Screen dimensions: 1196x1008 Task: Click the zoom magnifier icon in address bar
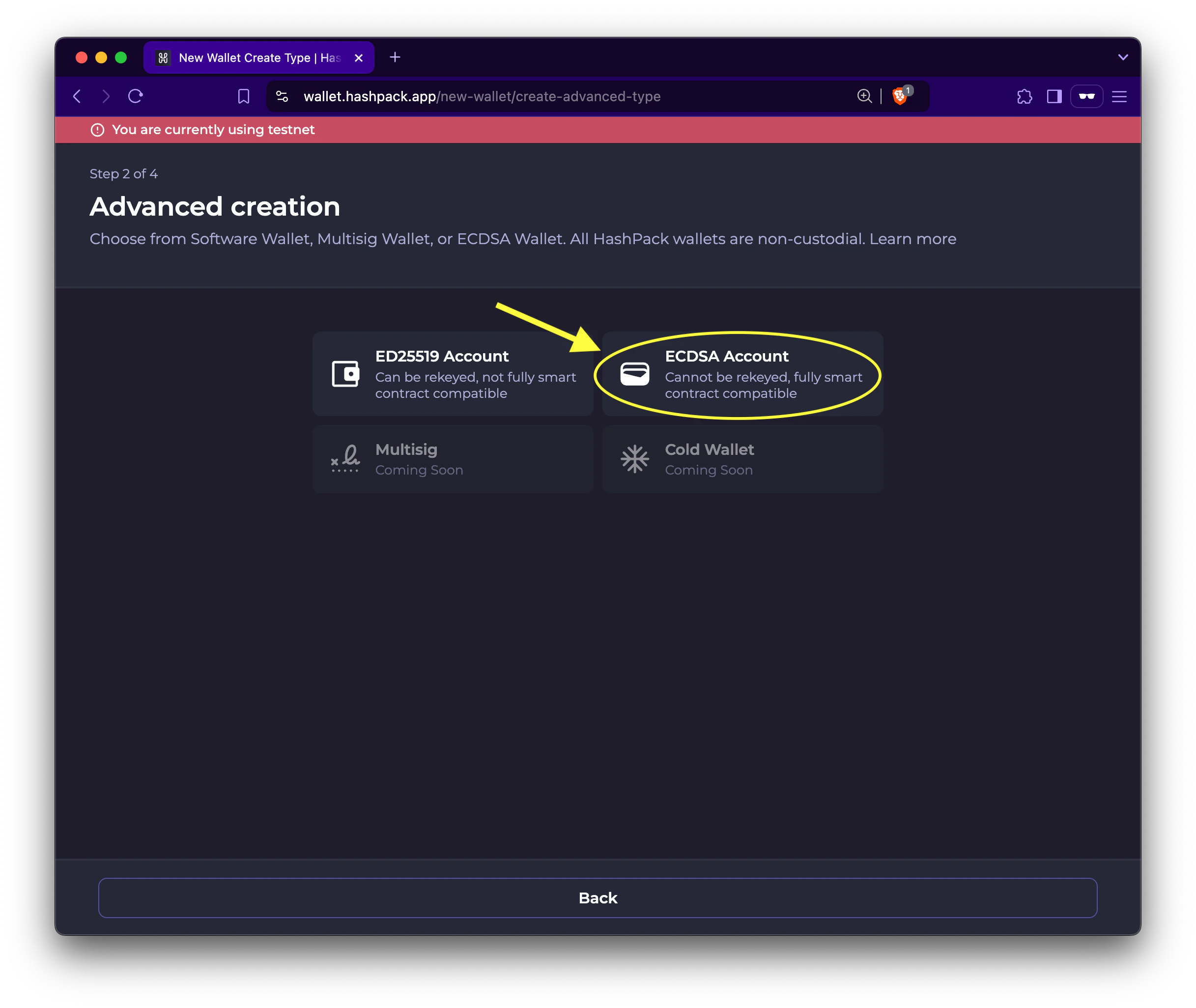pos(864,96)
